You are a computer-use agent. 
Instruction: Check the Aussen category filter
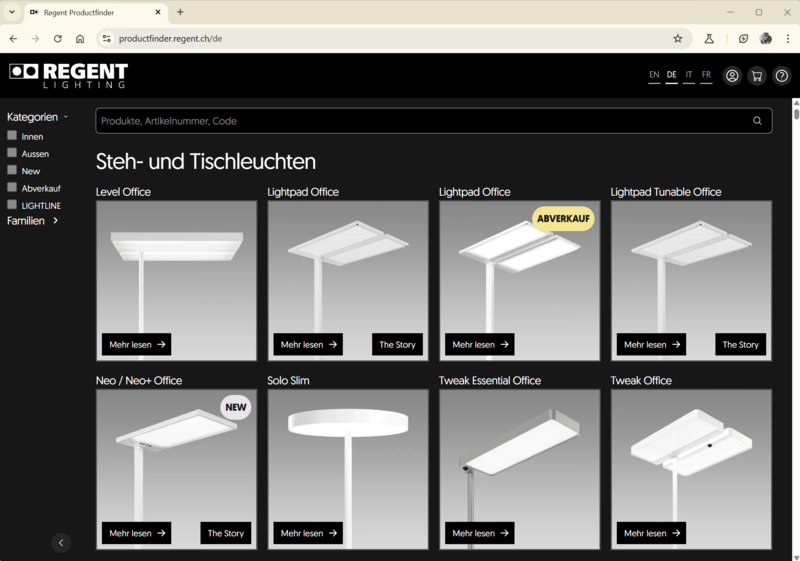(x=12, y=153)
